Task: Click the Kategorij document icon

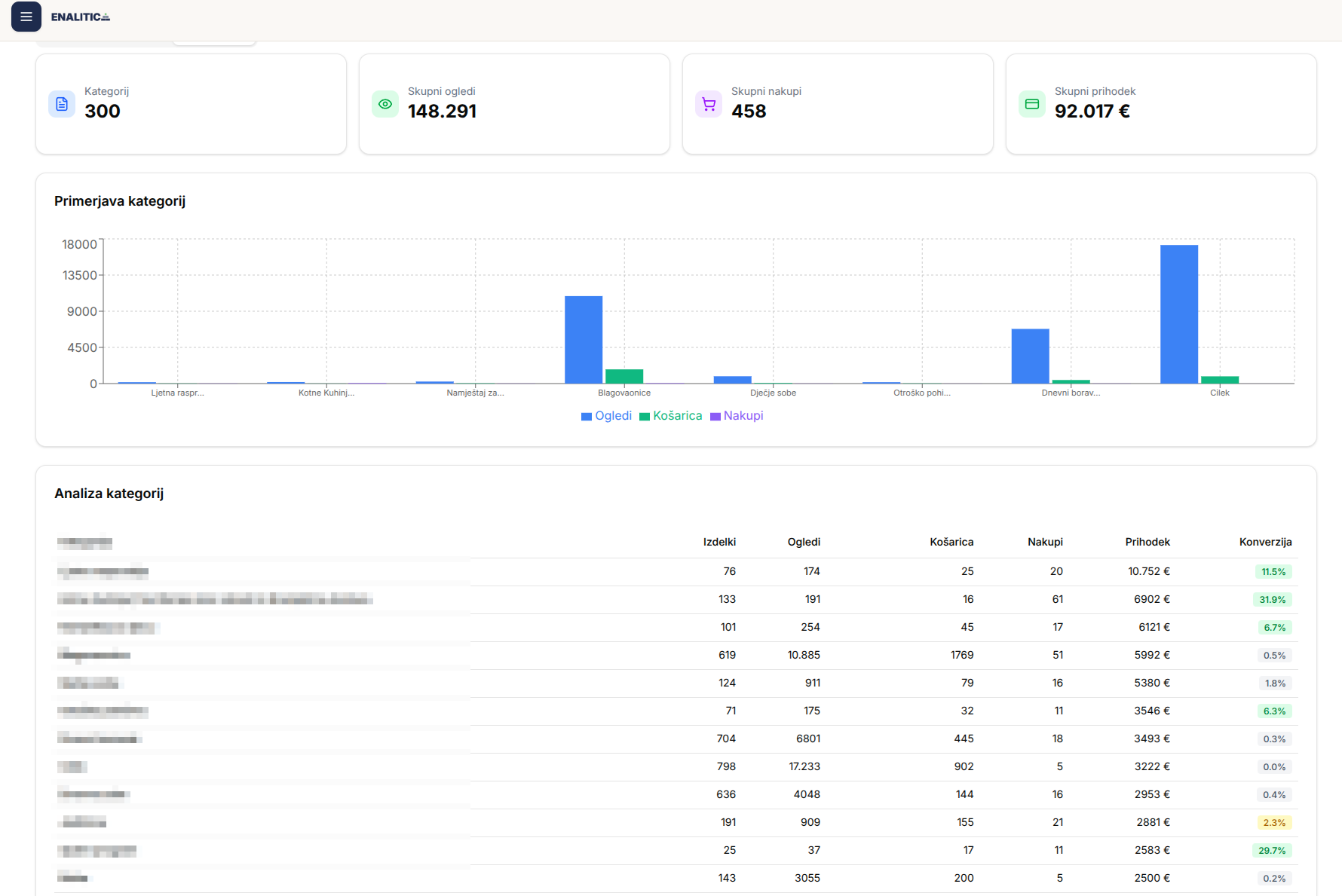Action: (62, 104)
